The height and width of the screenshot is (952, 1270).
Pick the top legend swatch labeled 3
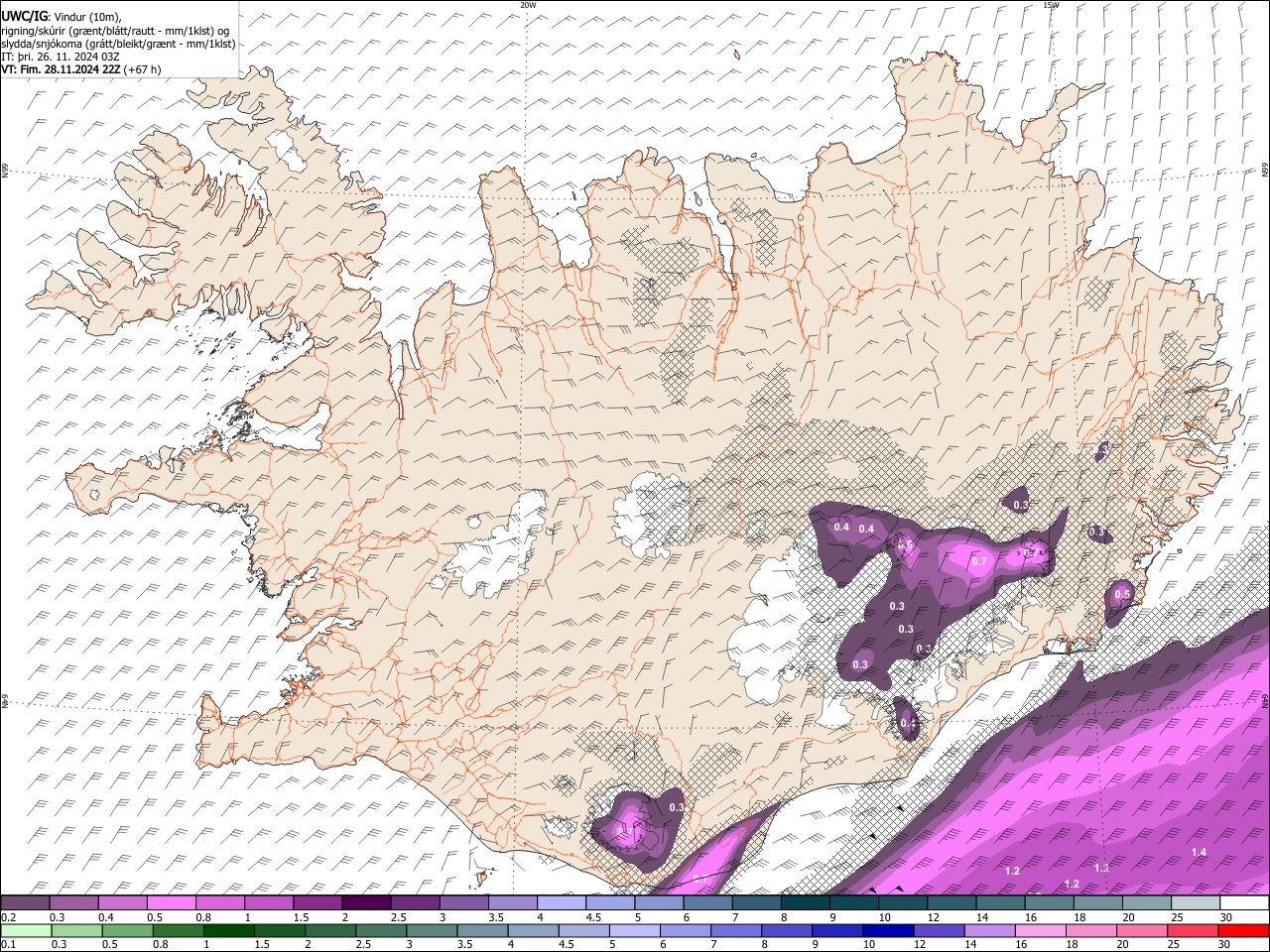click(463, 902)
